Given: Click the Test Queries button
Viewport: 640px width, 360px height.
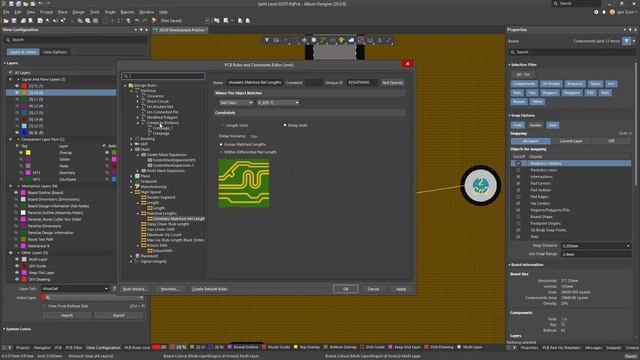Looking at the screenshot, I should pos(392,83).
